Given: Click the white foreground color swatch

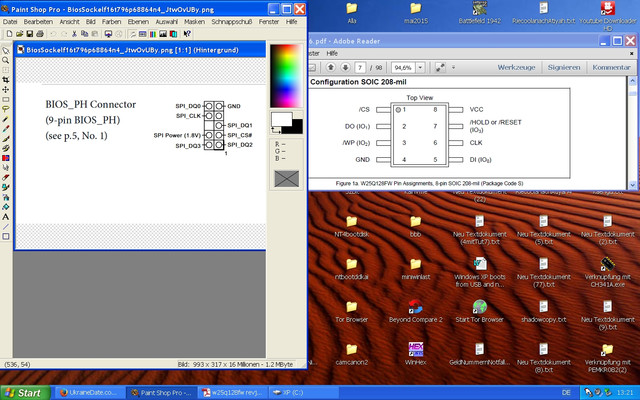Looking at the screenshot, I should point(282,119).
